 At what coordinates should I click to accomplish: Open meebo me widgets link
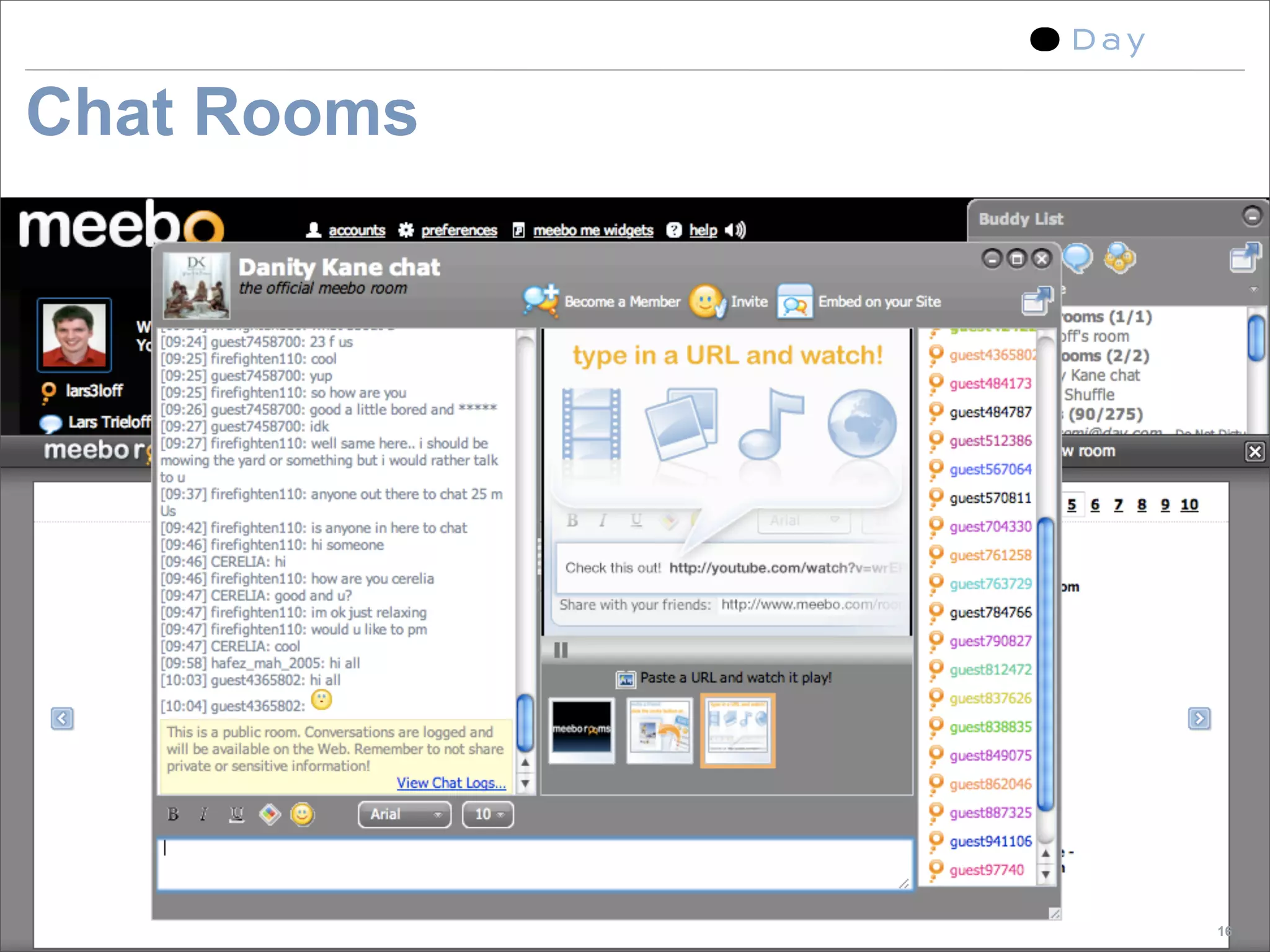pyautogui.click(x=593, y=231)
